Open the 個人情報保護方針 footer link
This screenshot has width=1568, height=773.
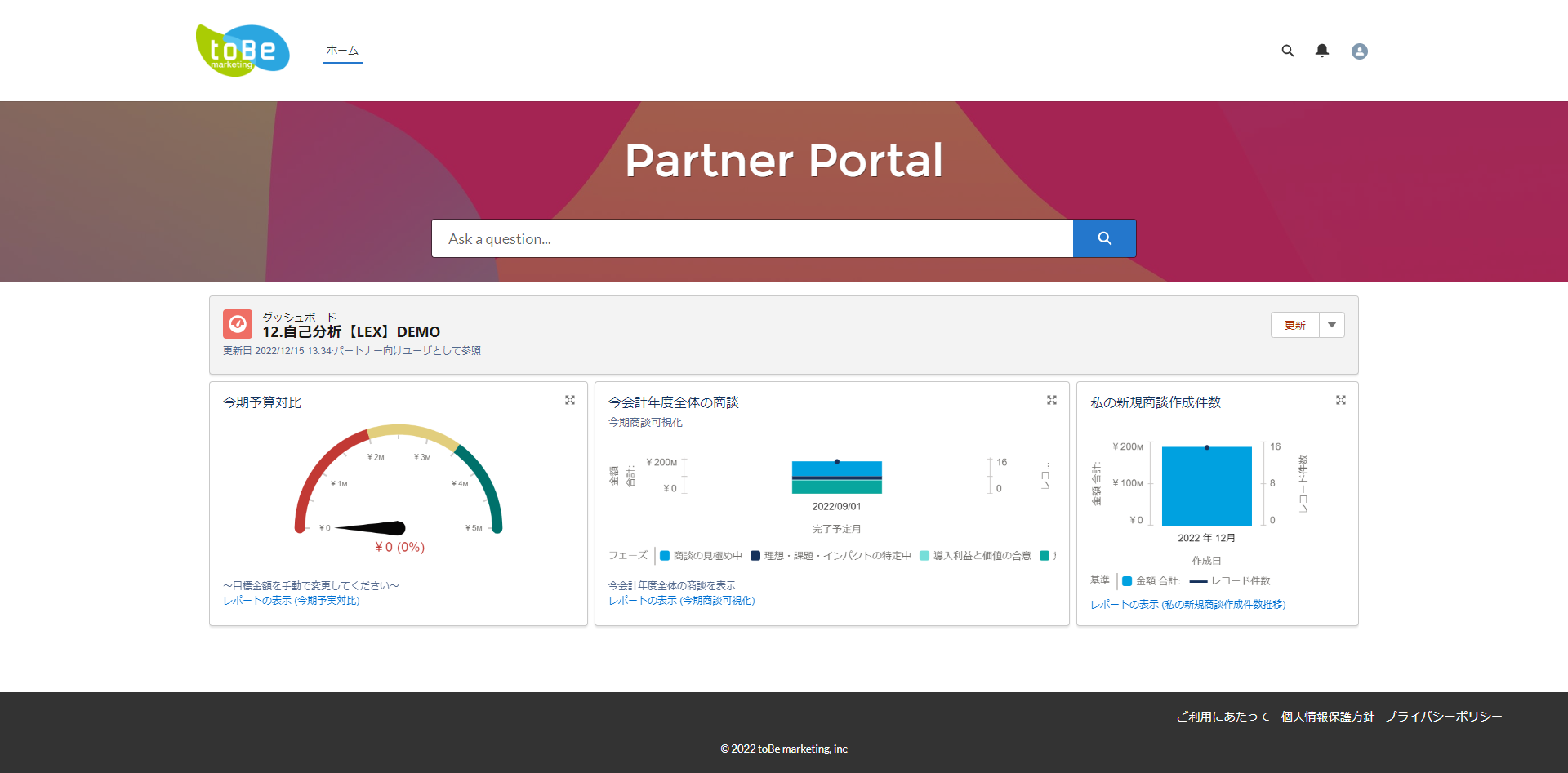pos(1328,717)
